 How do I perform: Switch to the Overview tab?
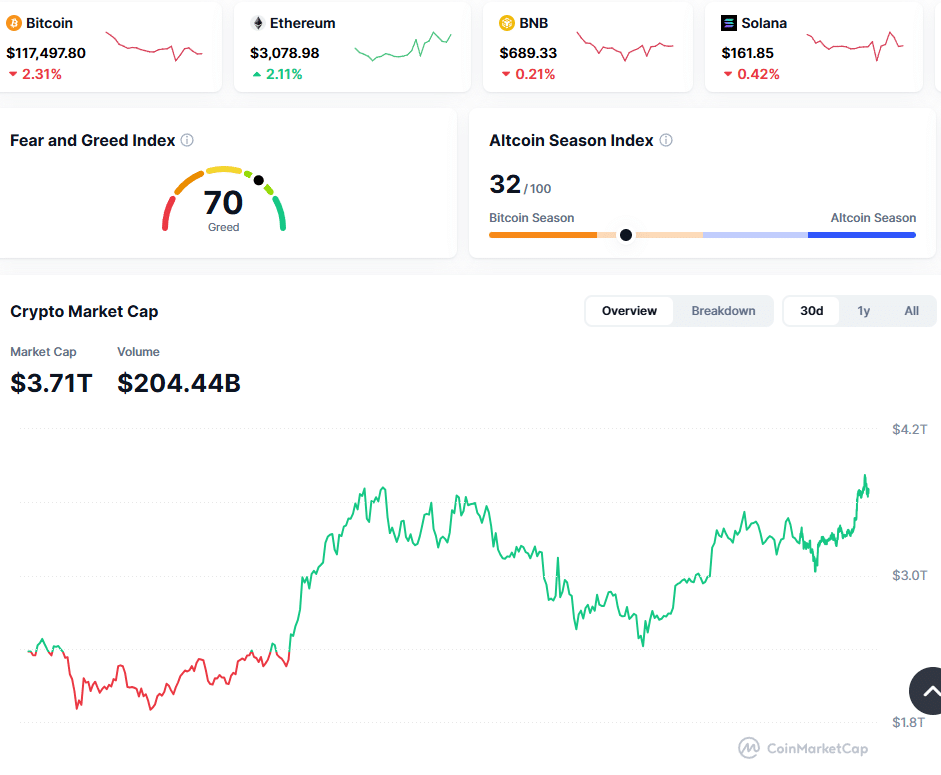(629, 311)
